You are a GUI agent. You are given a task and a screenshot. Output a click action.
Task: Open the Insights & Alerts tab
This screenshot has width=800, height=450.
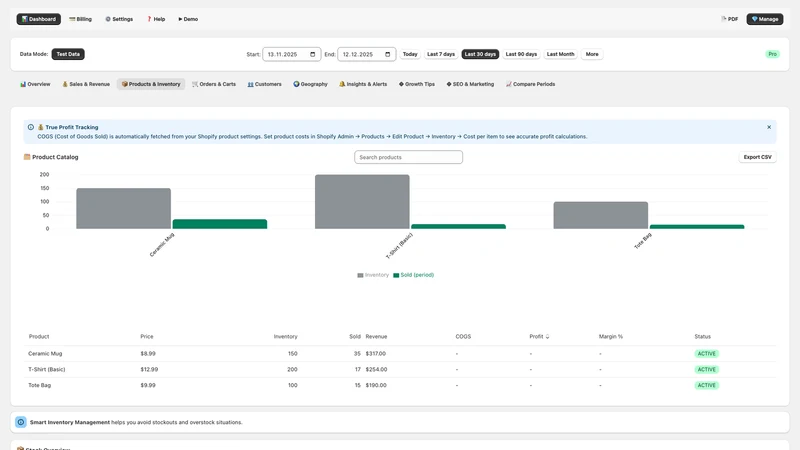click(x=363, y=84)
